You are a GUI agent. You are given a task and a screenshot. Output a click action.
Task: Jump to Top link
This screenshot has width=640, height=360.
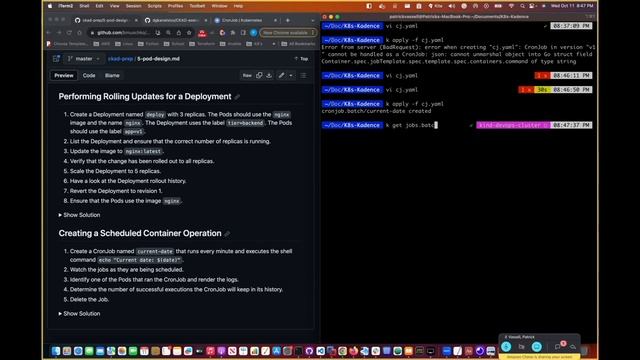301,59
